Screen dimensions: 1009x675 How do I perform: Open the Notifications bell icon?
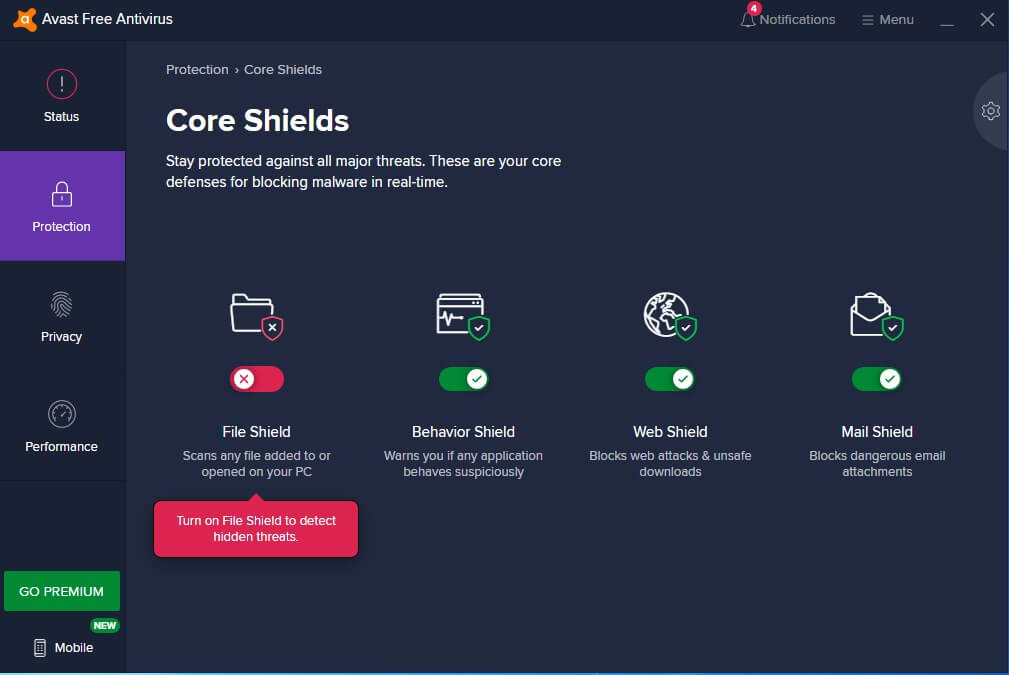click(x=747, y=20)
